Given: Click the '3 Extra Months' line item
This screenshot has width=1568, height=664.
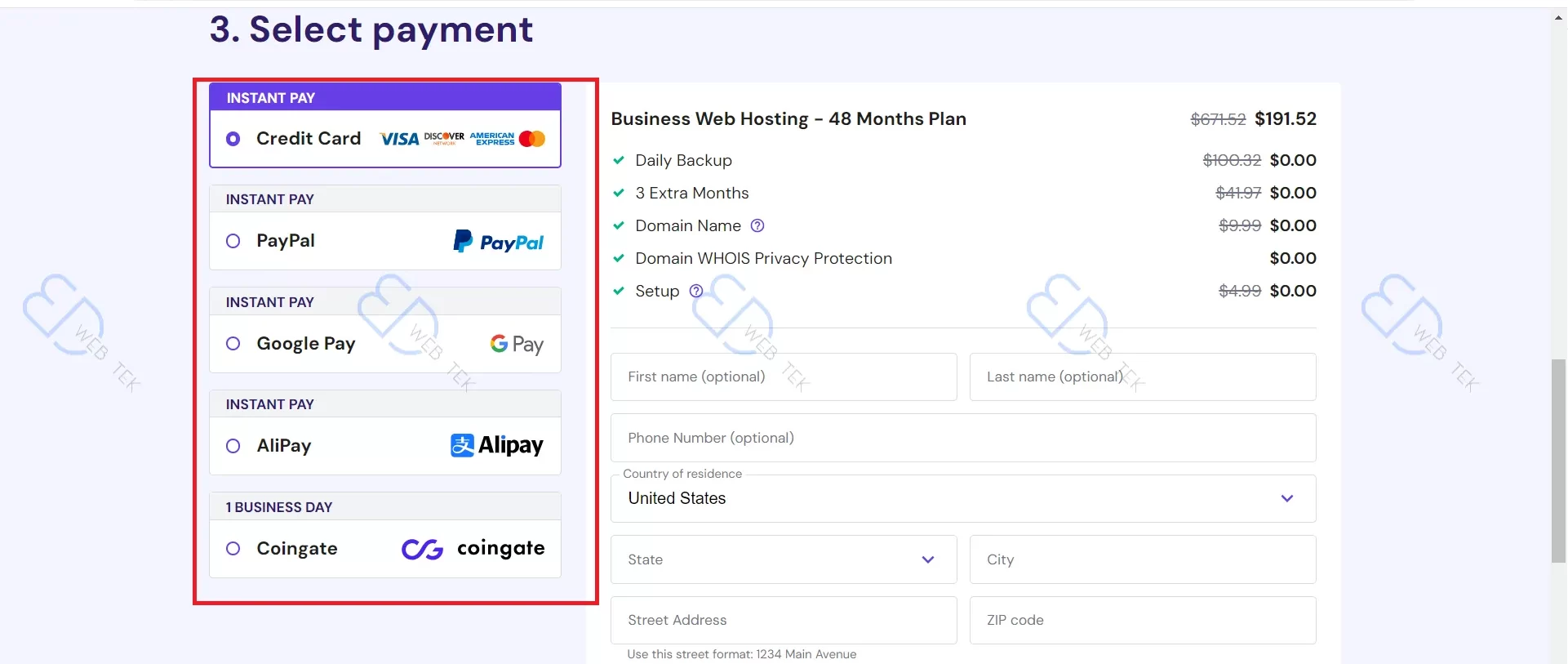Looking at the screenshot, I should pos(692,194).
